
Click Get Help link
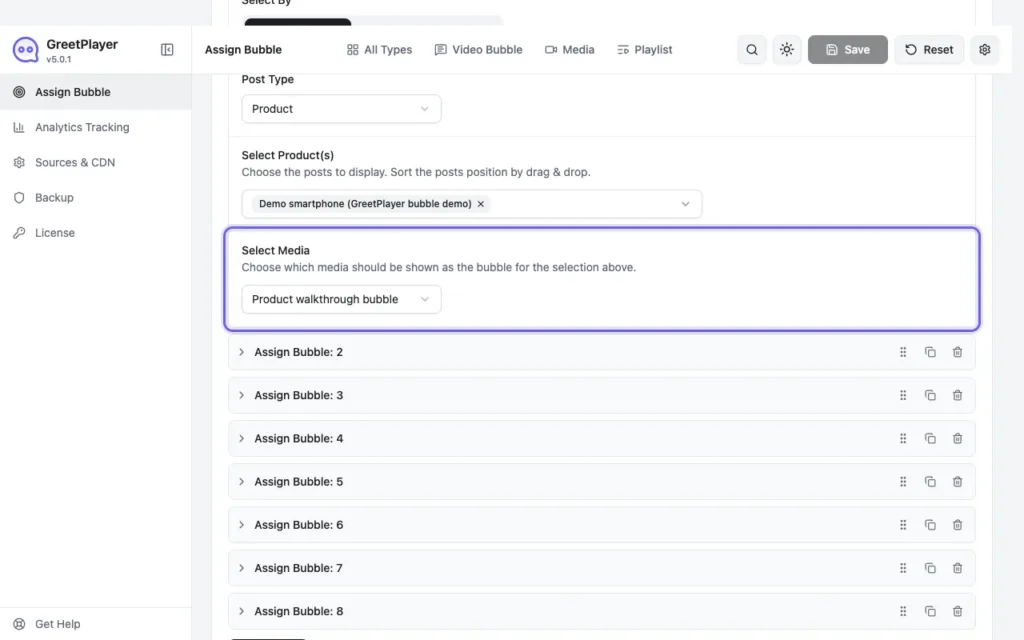point(47,624)
